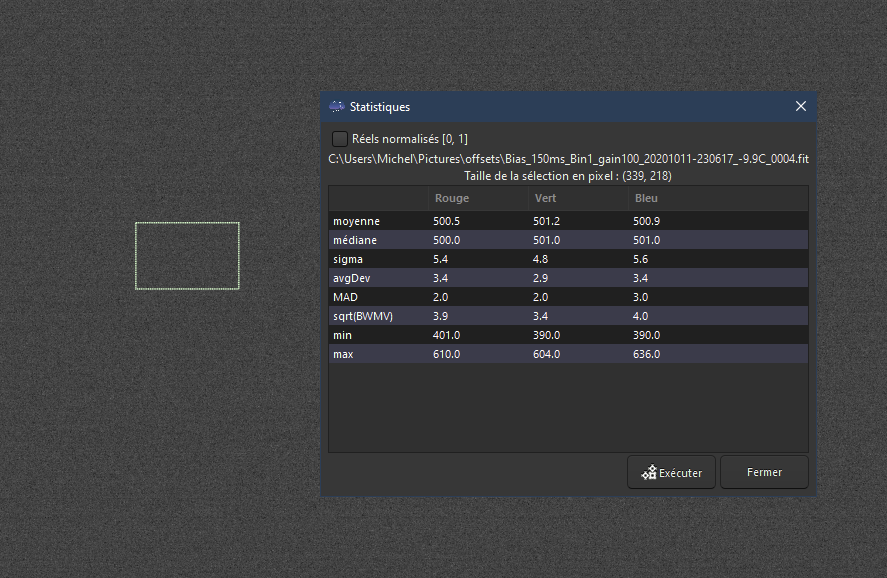Click the max Rouge value 610.0
The width and height of the screenshot is (887, 578).
click(446, 354)
